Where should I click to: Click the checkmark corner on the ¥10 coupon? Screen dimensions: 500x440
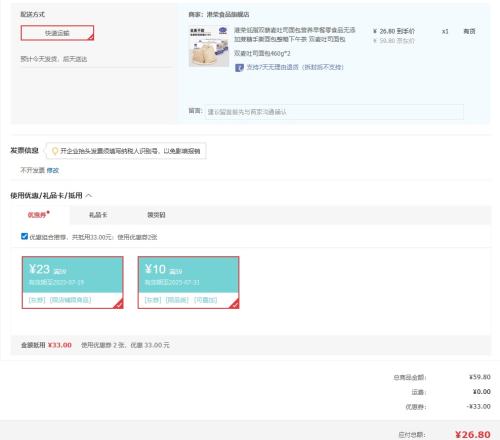234,304
